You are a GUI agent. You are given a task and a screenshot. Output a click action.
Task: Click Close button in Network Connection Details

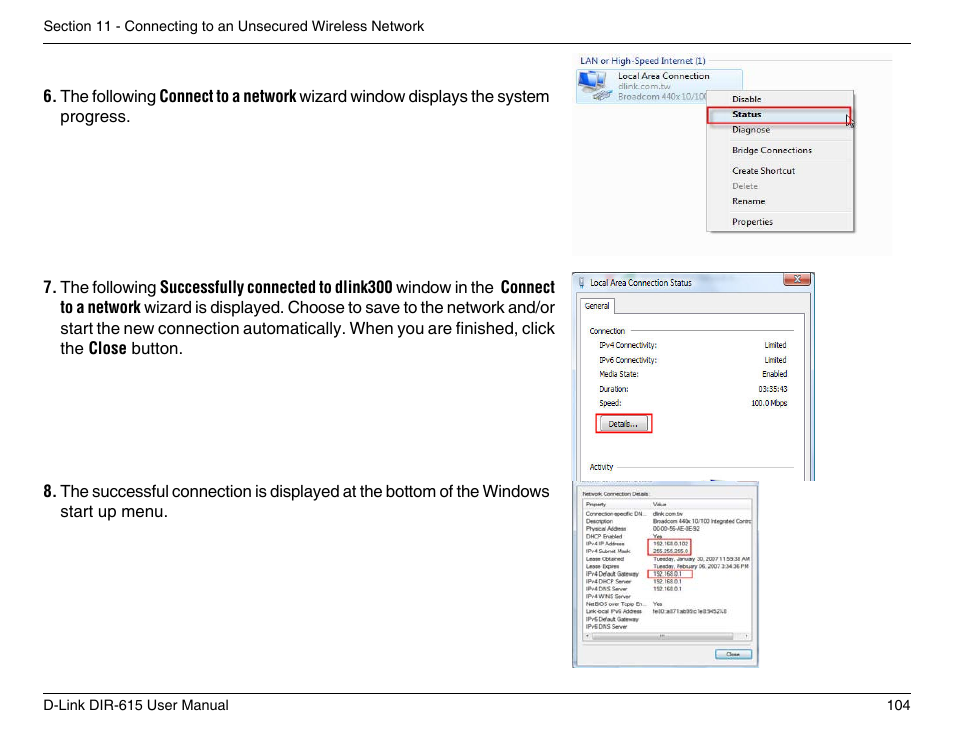[733, 654]
